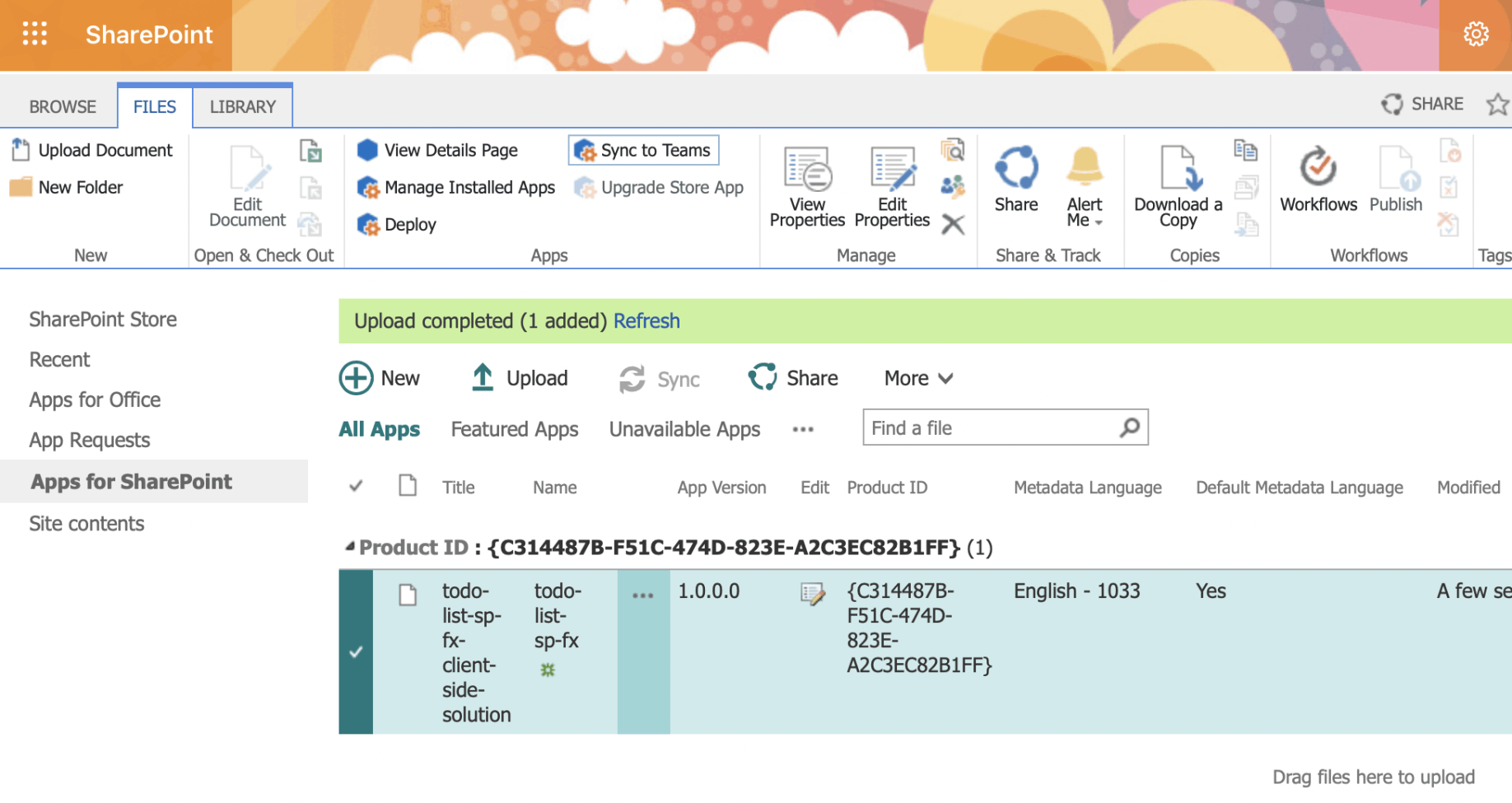Image resolution: width=1512 pixels, height=803 pixels.
Task: Switch to the BROWSE ribbon tab
Action: point(63,107)
